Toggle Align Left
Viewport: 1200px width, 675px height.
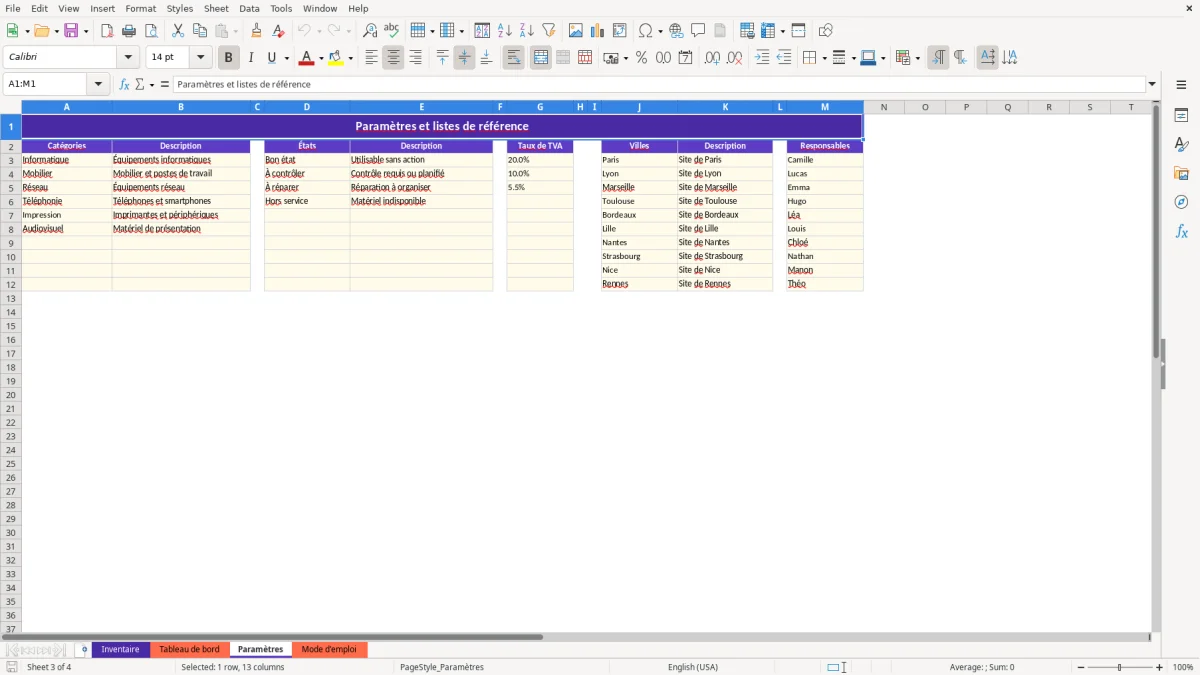[371, 58]
